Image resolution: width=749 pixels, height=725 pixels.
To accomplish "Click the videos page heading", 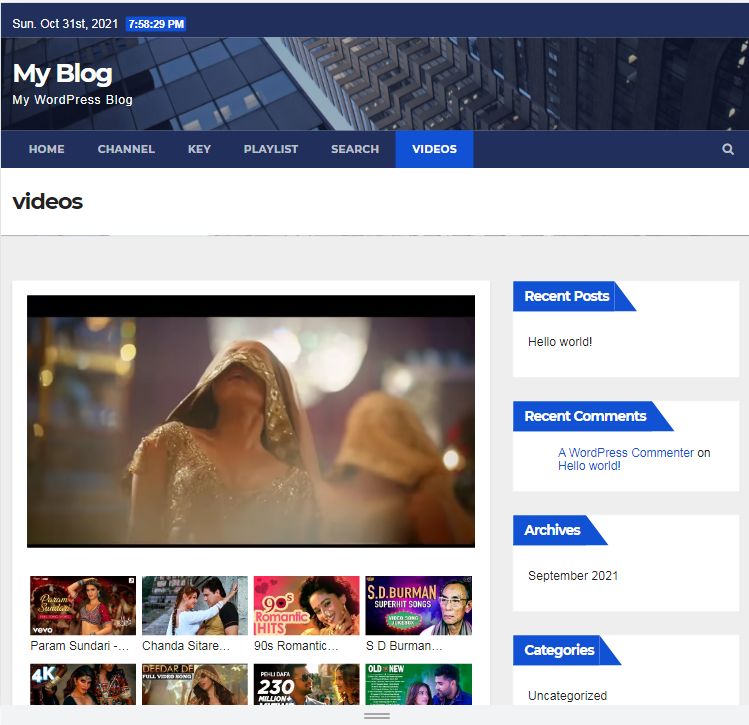I will pyautogui.click(x=48, y=202).
